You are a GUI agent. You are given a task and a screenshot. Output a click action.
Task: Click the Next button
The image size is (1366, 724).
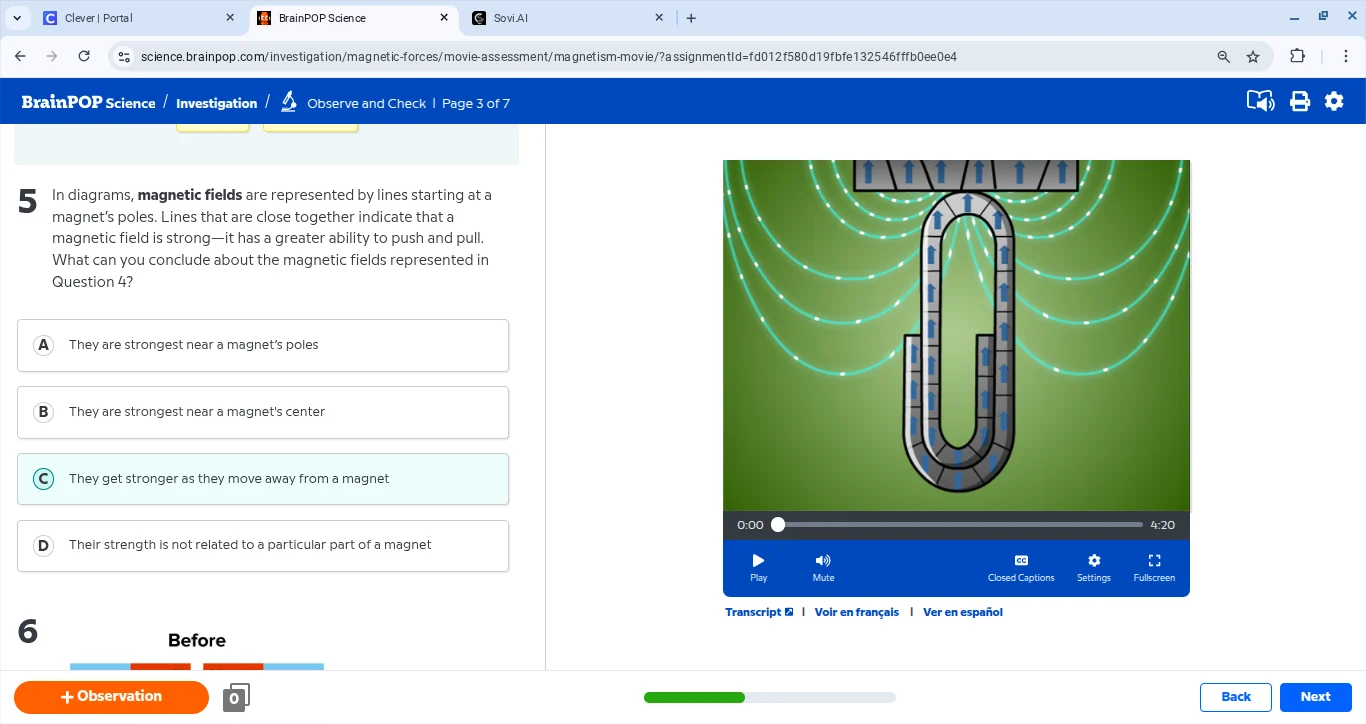coord(1315,697)
